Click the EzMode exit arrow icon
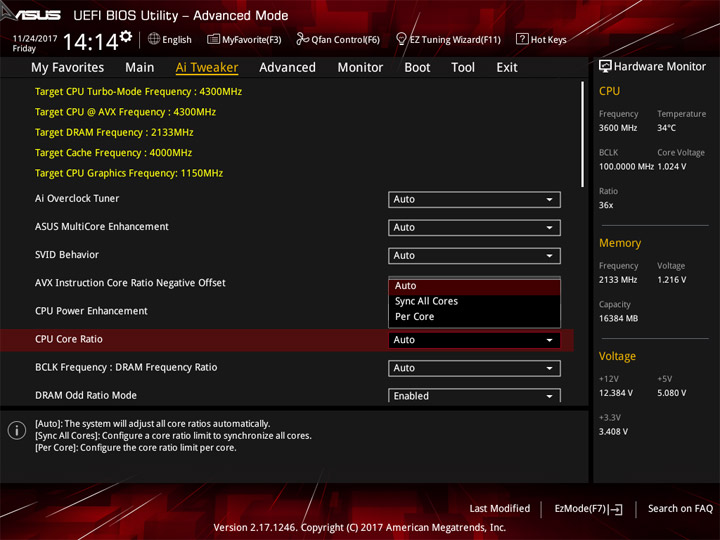The width and height of the screenshot is (720, 540). pyautogui.click(x=616, y=509)
